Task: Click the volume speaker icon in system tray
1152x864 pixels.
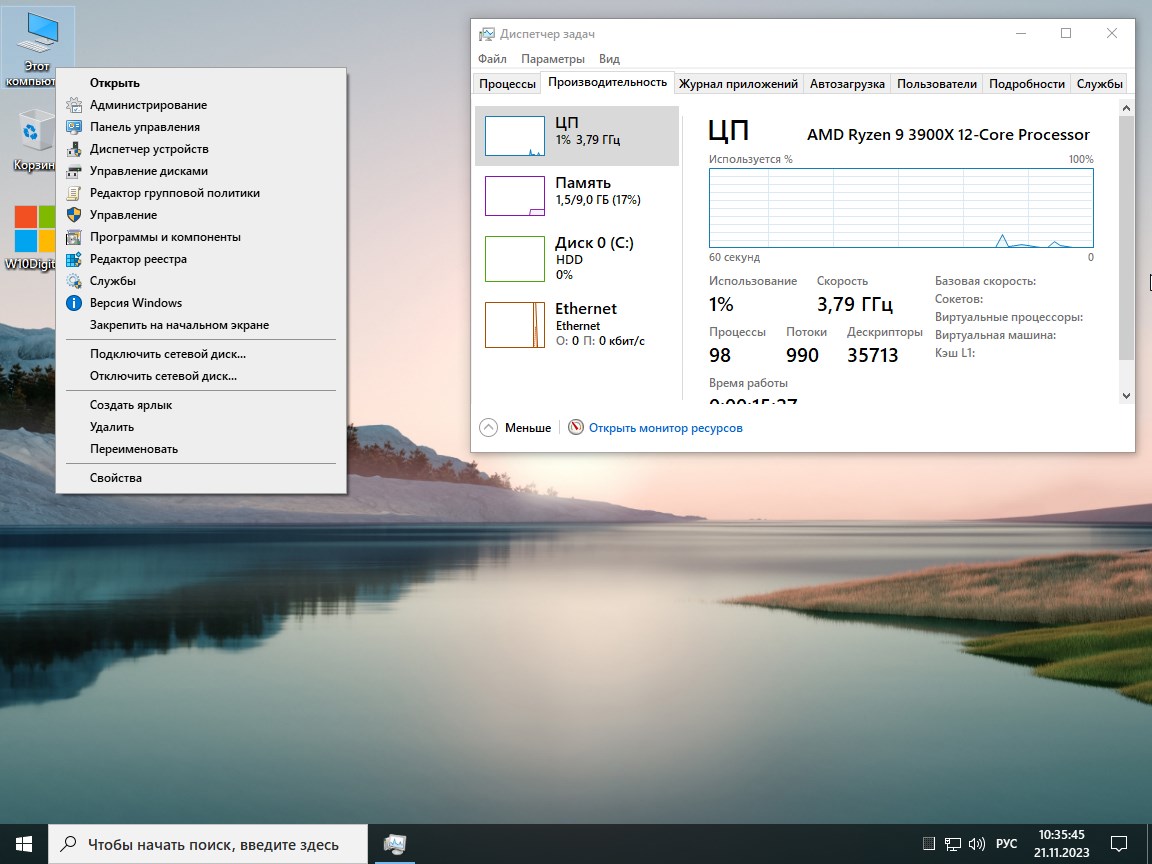Action: pos(976,844)
